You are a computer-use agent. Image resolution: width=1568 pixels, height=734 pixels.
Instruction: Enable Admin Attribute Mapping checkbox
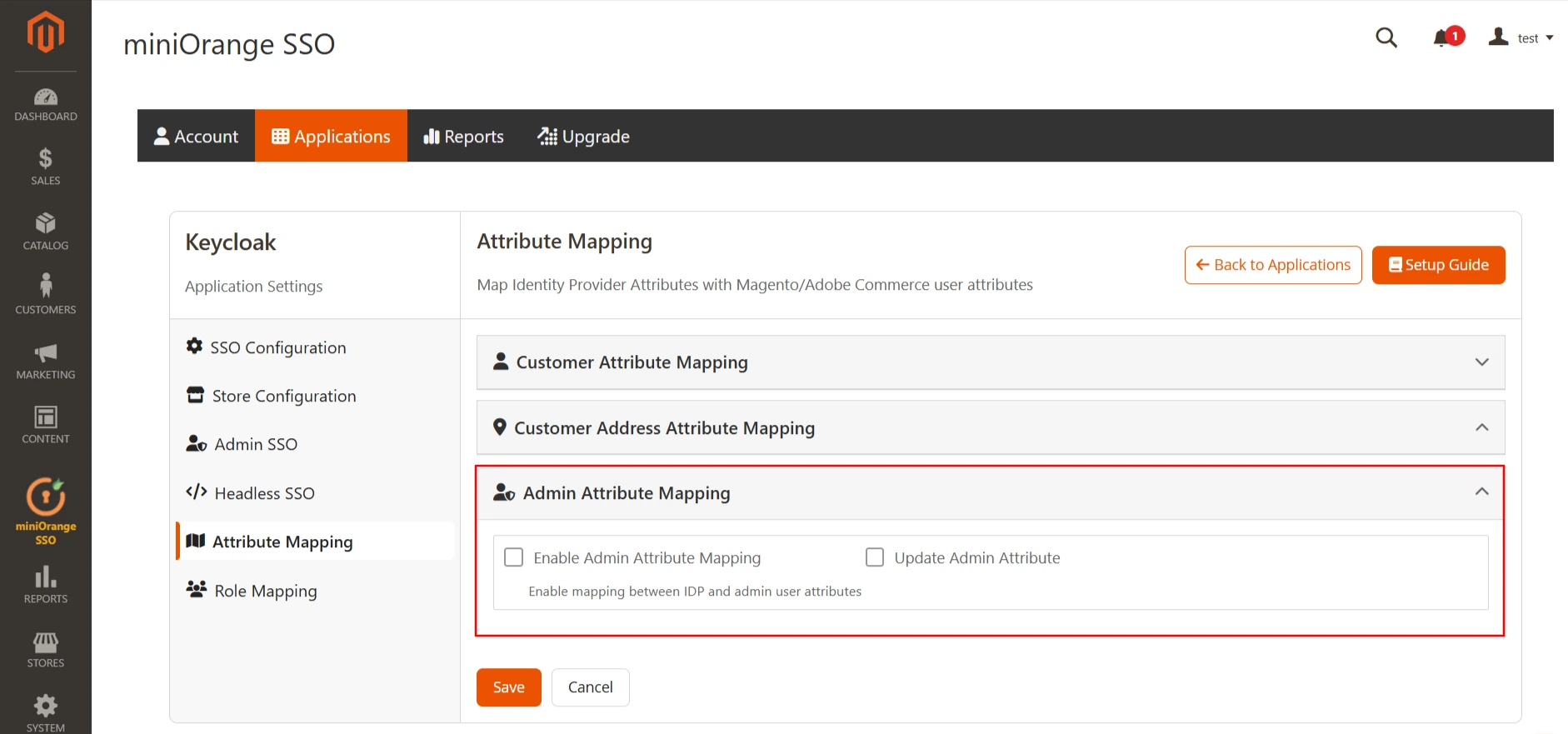[514, 557]
